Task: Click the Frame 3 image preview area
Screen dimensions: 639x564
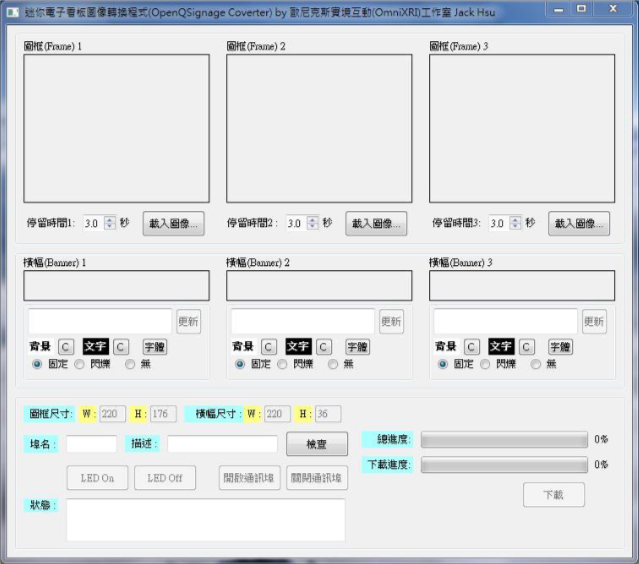Action: click(522, 128)
